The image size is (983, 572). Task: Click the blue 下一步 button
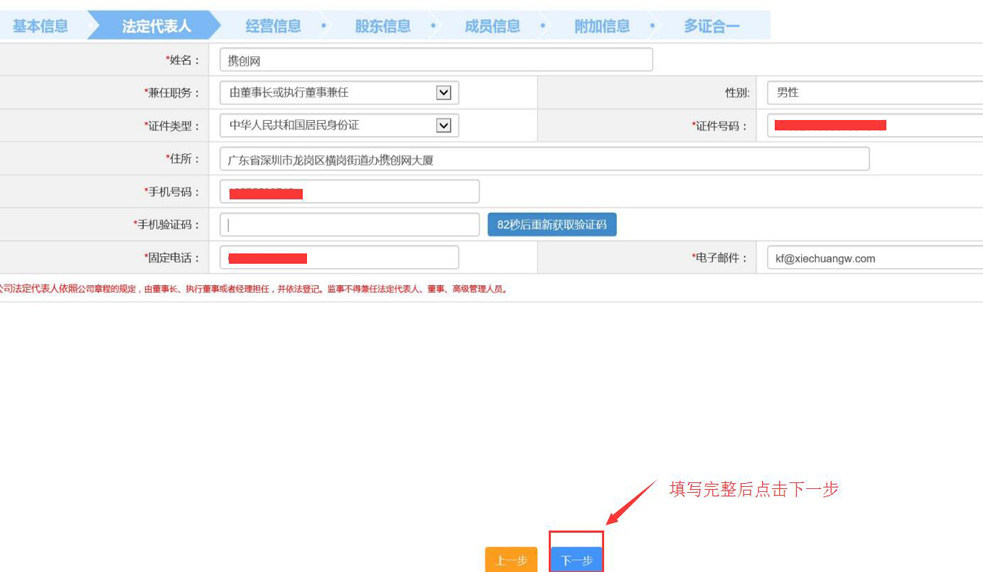[576, 559]
